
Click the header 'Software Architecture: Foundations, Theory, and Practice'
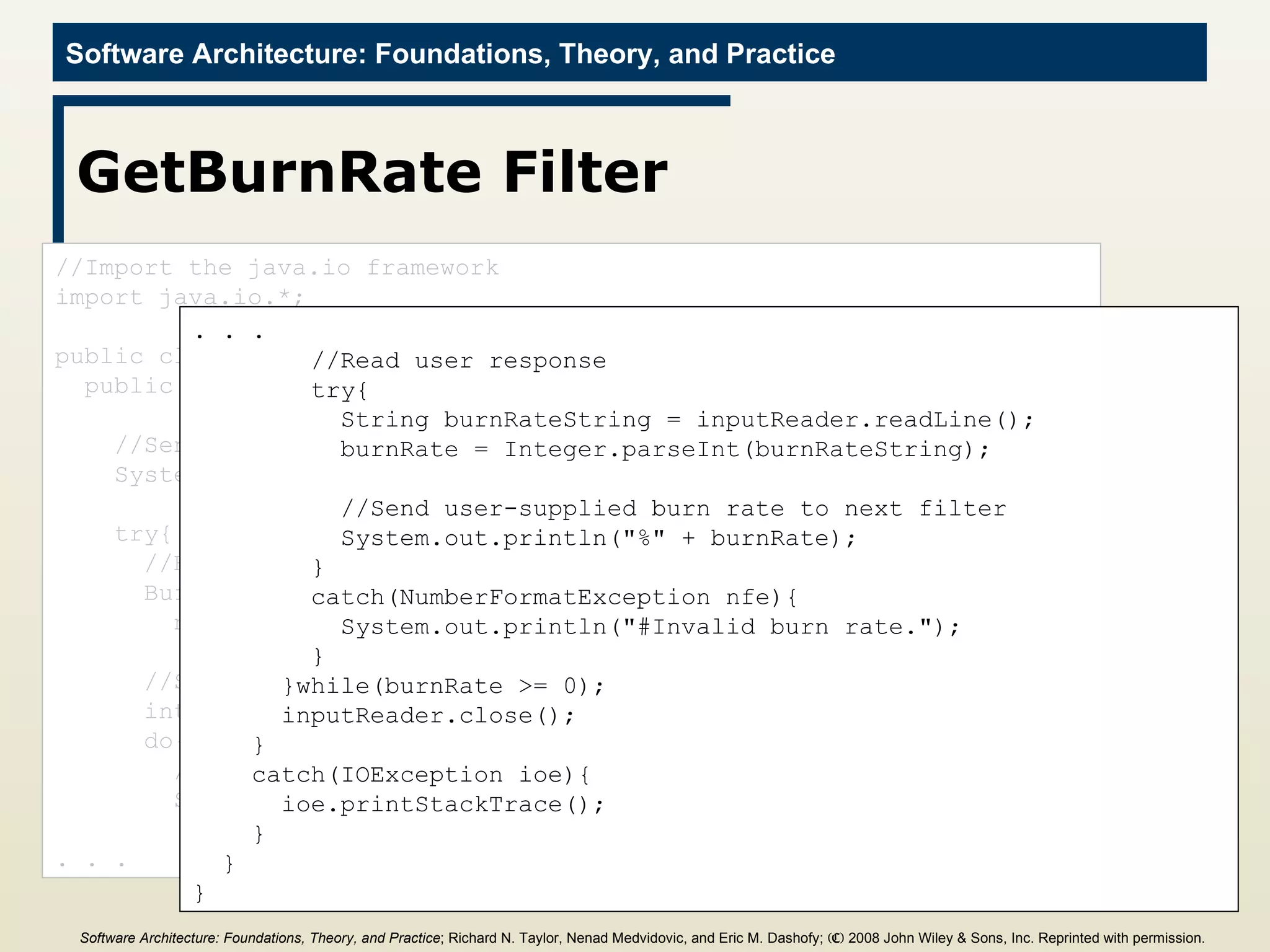[x=450, y=54]
